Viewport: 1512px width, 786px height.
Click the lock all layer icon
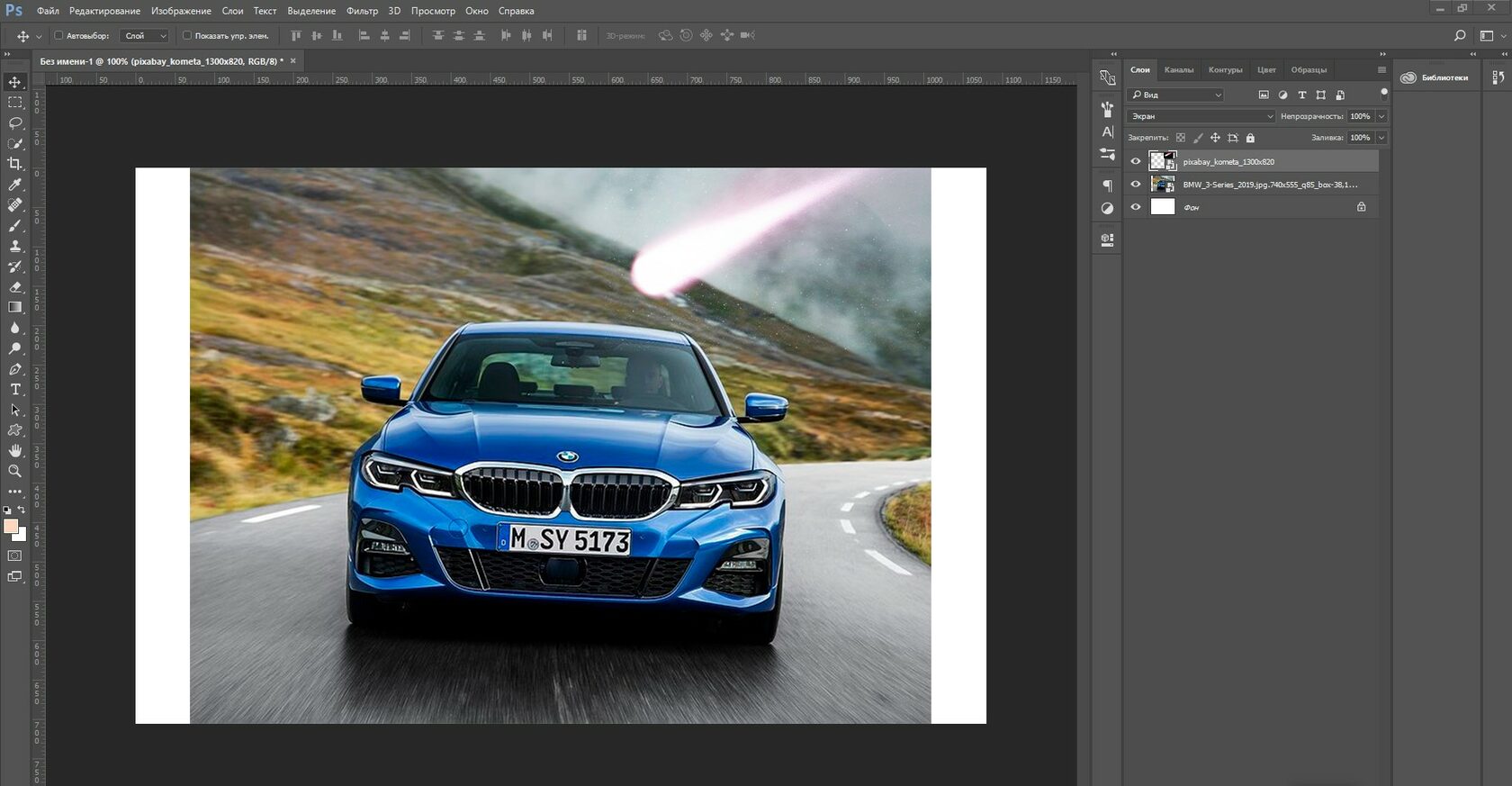tap(1250, 138)
